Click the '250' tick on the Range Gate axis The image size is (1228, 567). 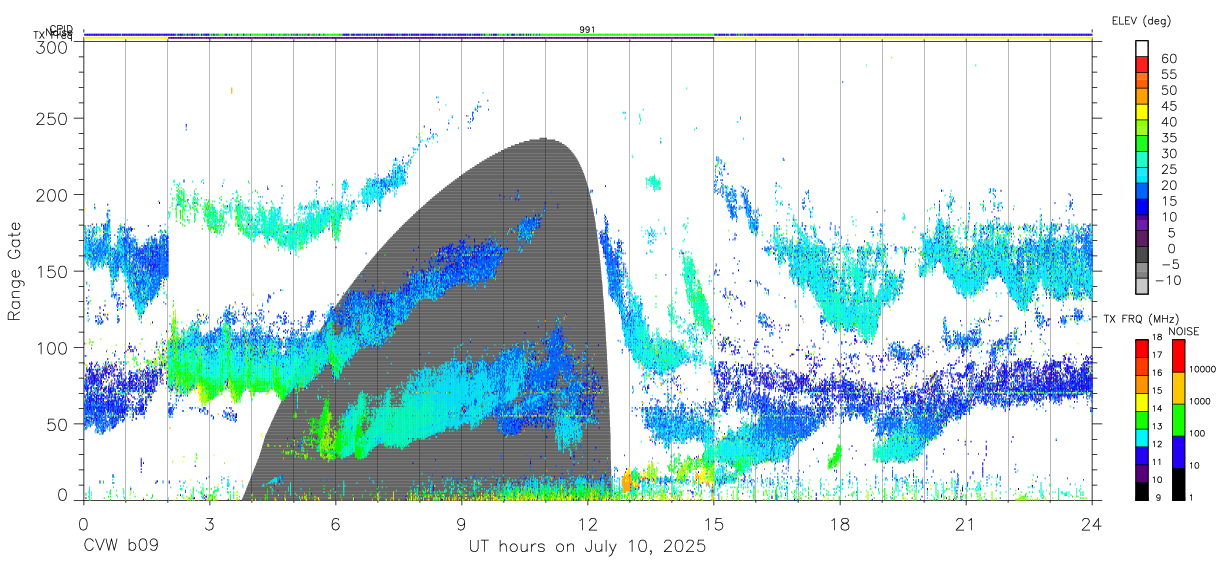click(x=52, y=118)
